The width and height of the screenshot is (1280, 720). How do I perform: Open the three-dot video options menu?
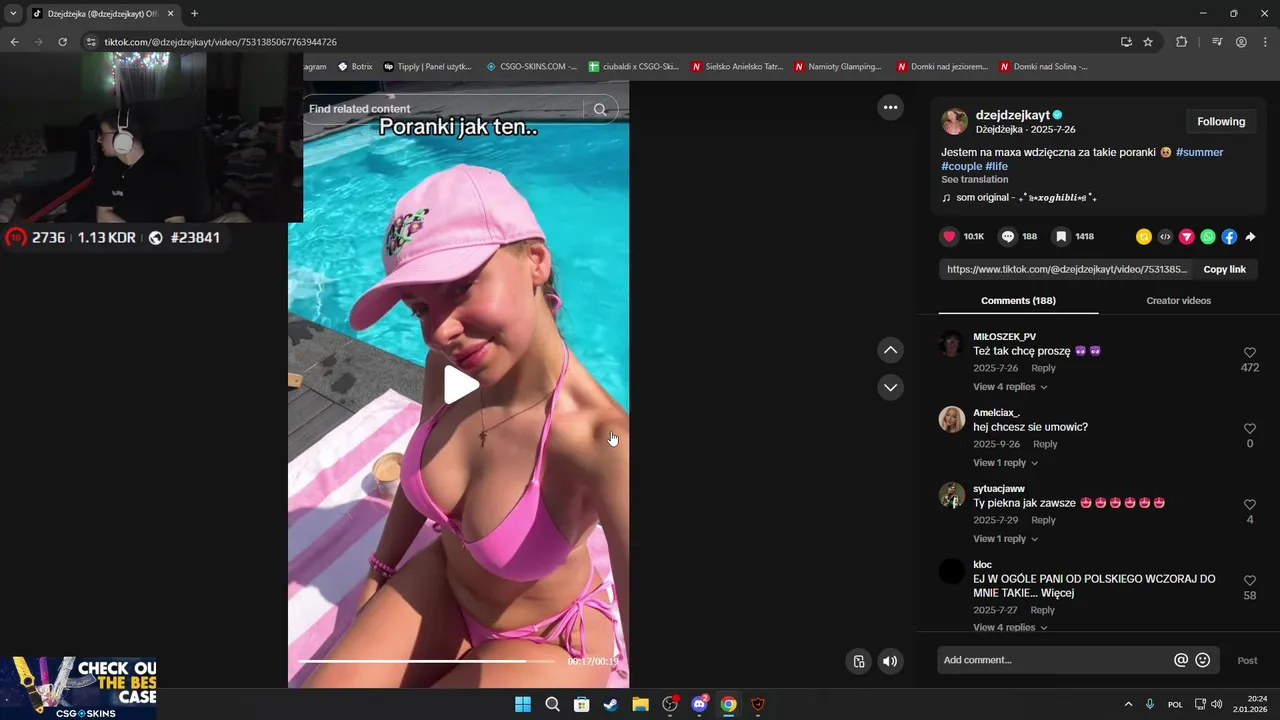pyautogui.click(x=890, y=107)
